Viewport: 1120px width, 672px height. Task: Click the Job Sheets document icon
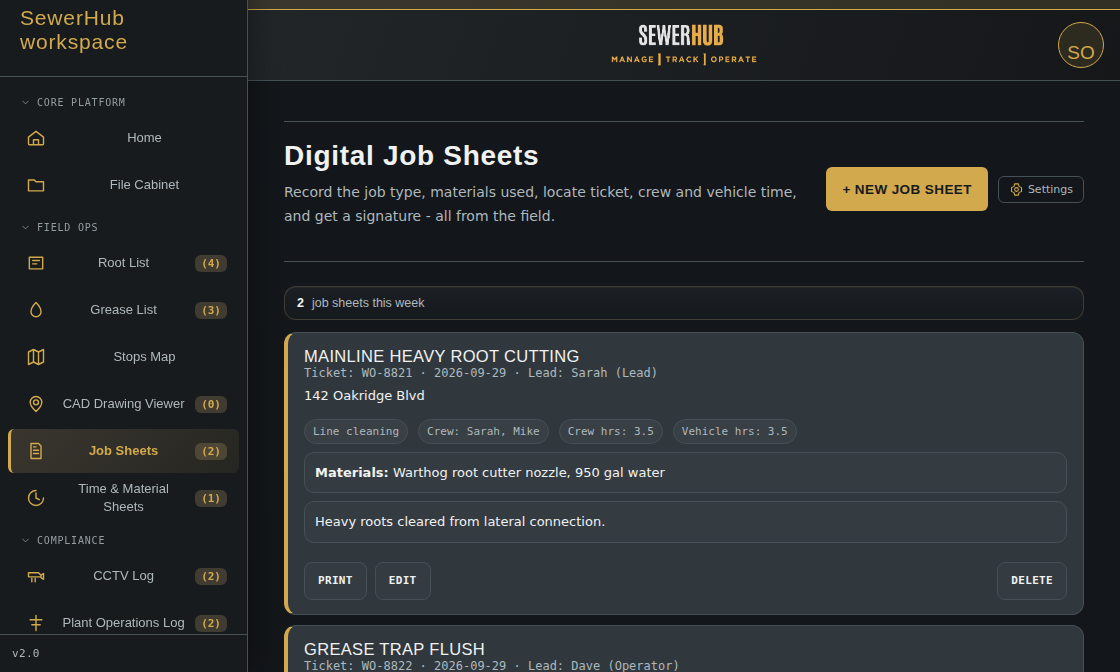tap(36, 451)
